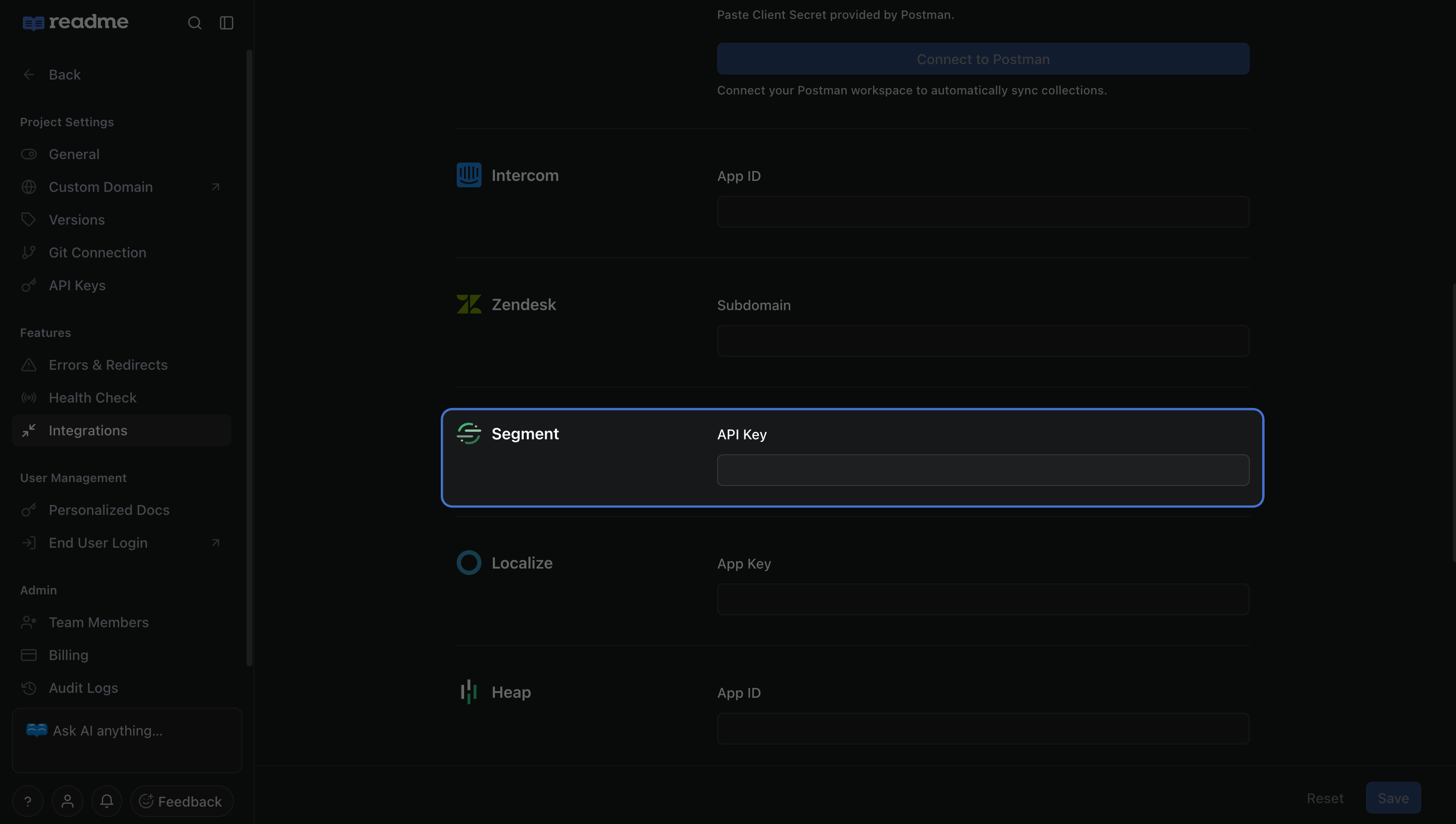Open General project settings

tap(122, 154)
